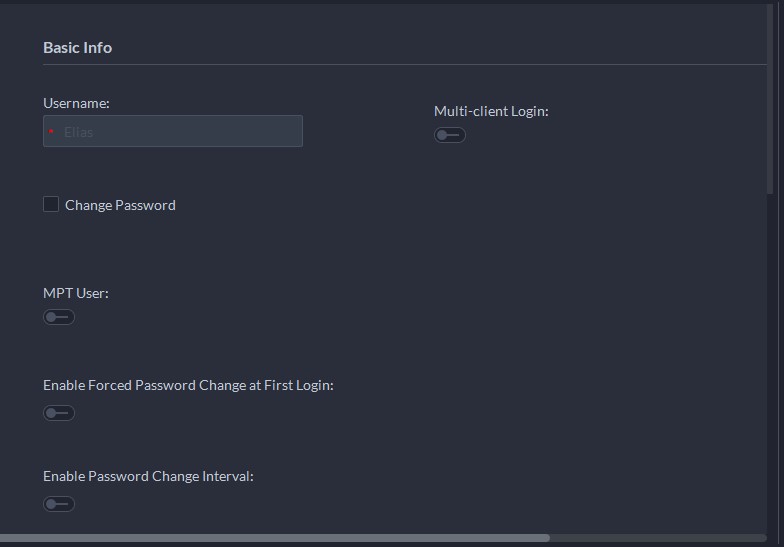Viewport: 784px width, 547px height.
Task: Click the Change Password label text
Action: [120, 205]
